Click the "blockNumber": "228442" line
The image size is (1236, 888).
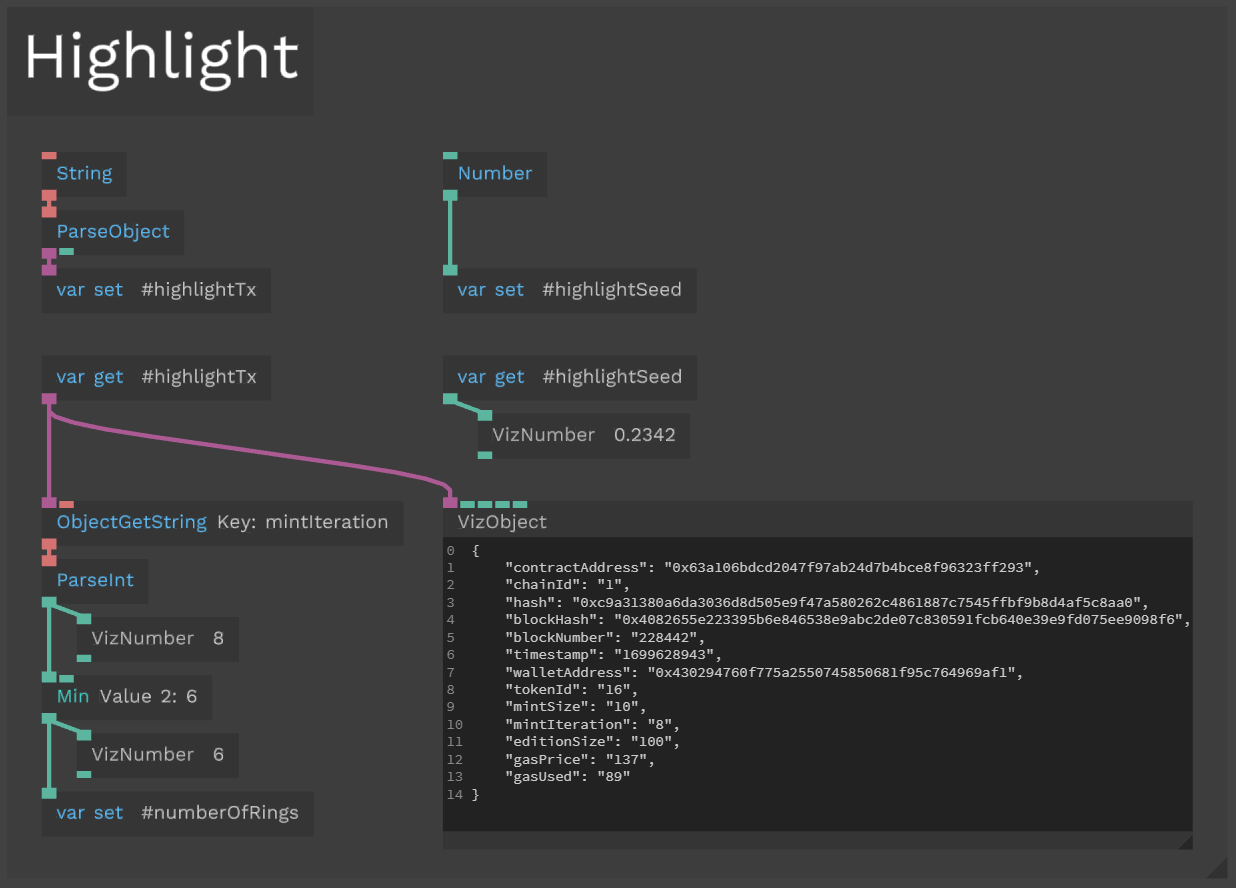point(604,637)
